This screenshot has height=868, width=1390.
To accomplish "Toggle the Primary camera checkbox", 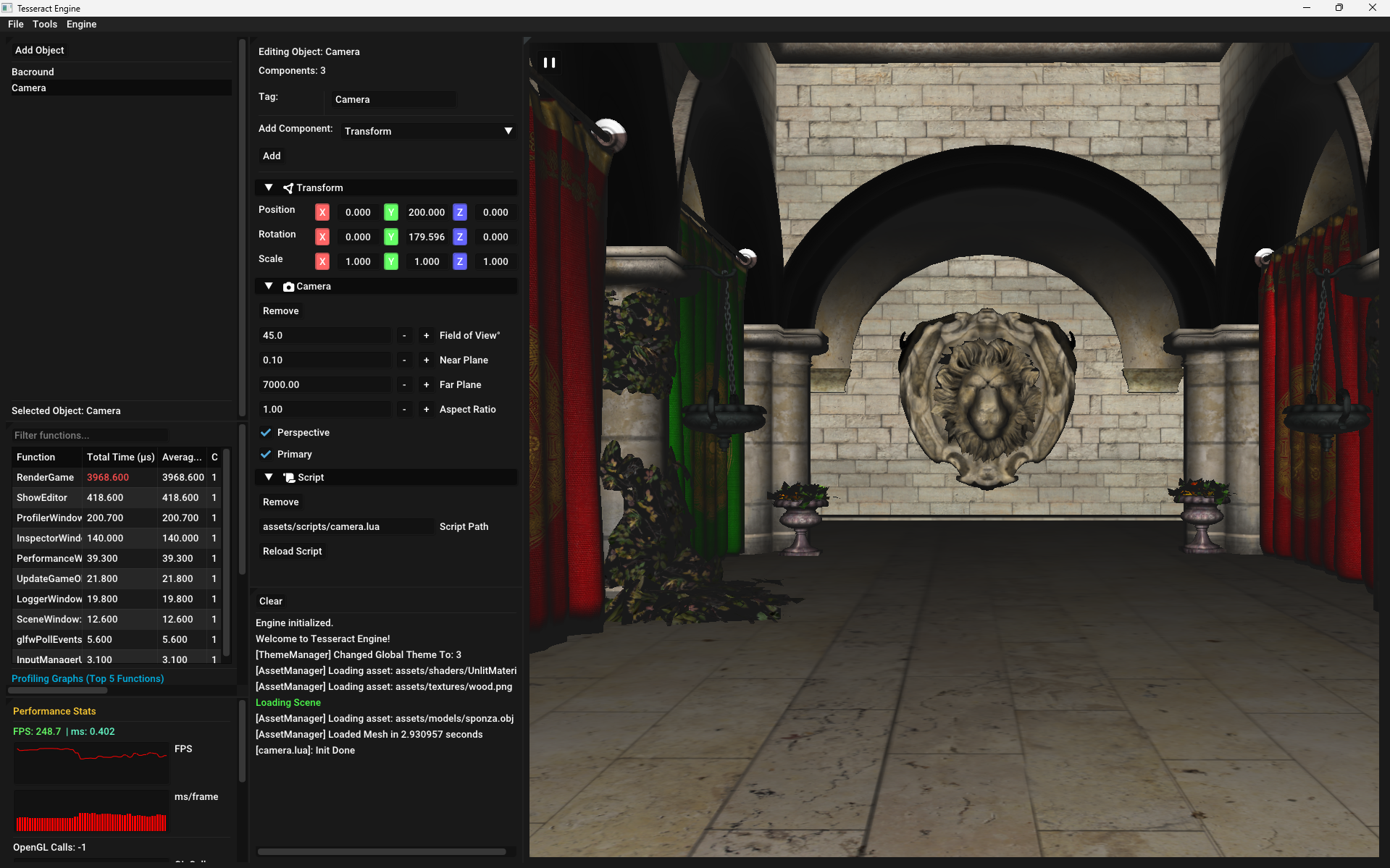I will point(266,454).
